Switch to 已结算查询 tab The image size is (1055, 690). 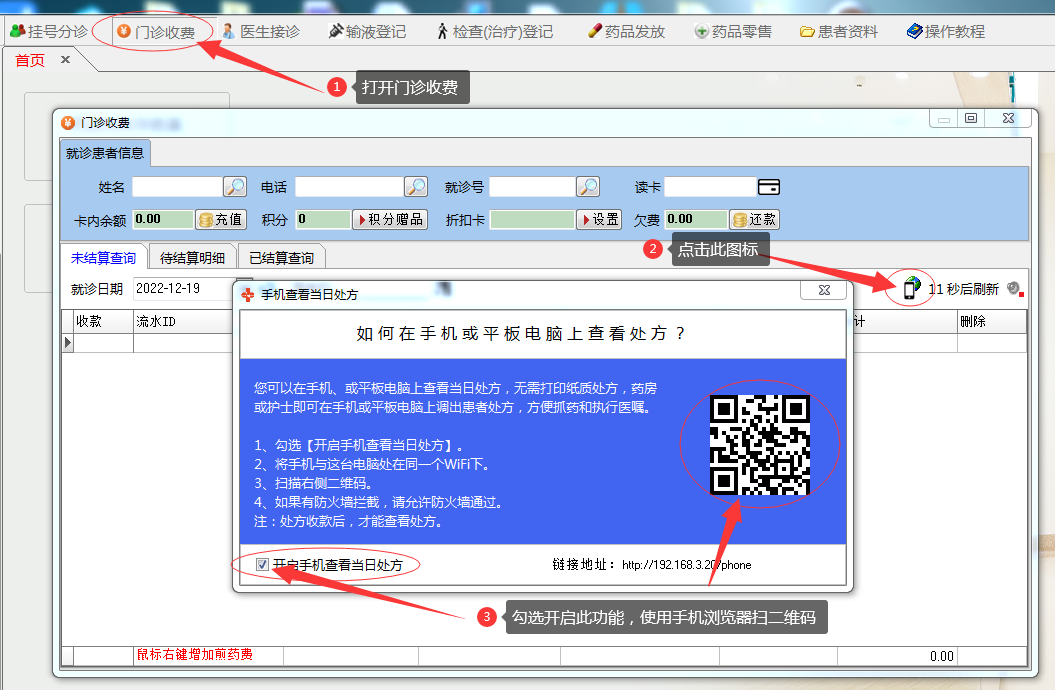[281, 258]
